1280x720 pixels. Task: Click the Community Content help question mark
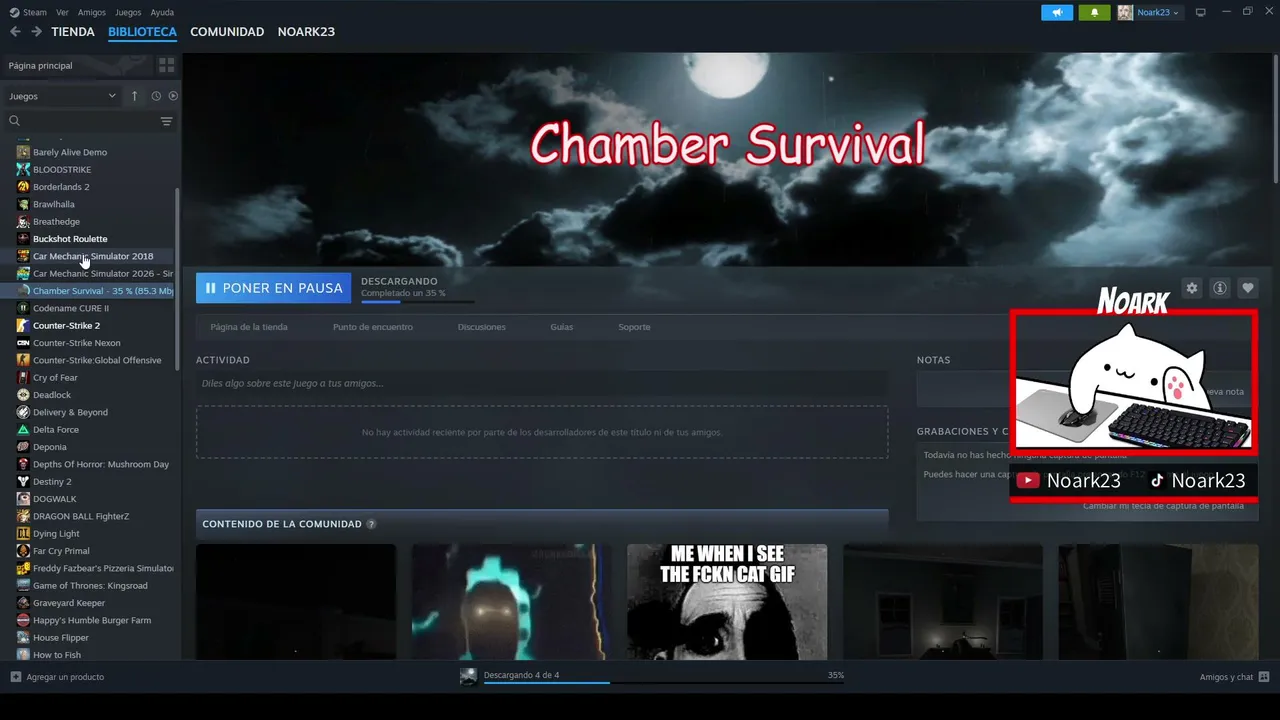pos(371,524)
